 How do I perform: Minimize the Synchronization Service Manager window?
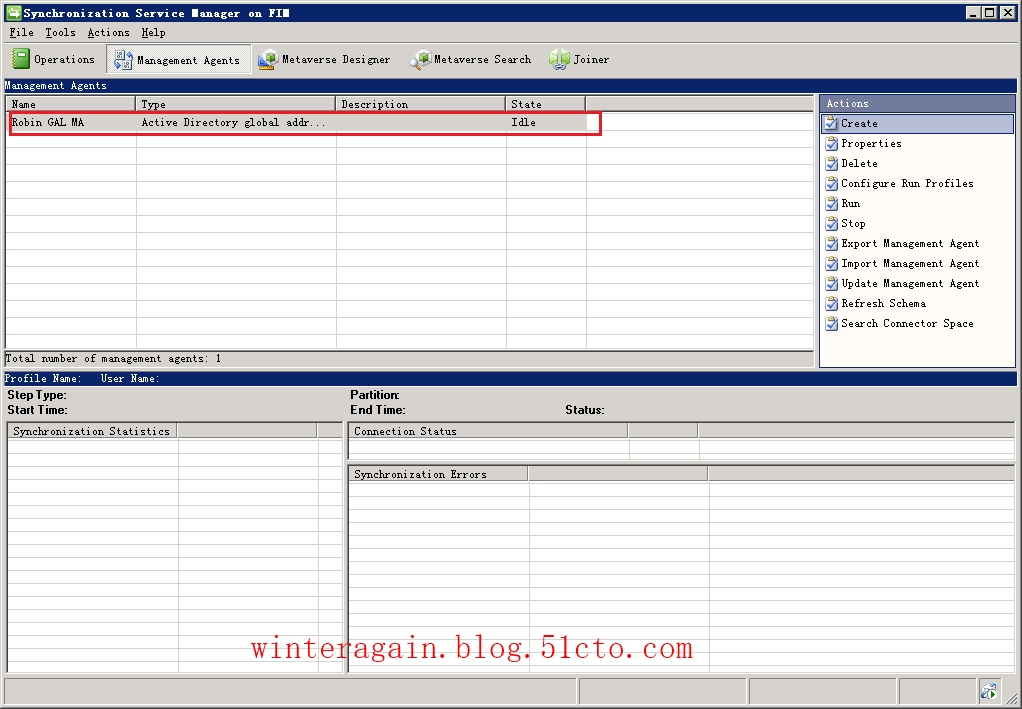click(x=973, y=12)
